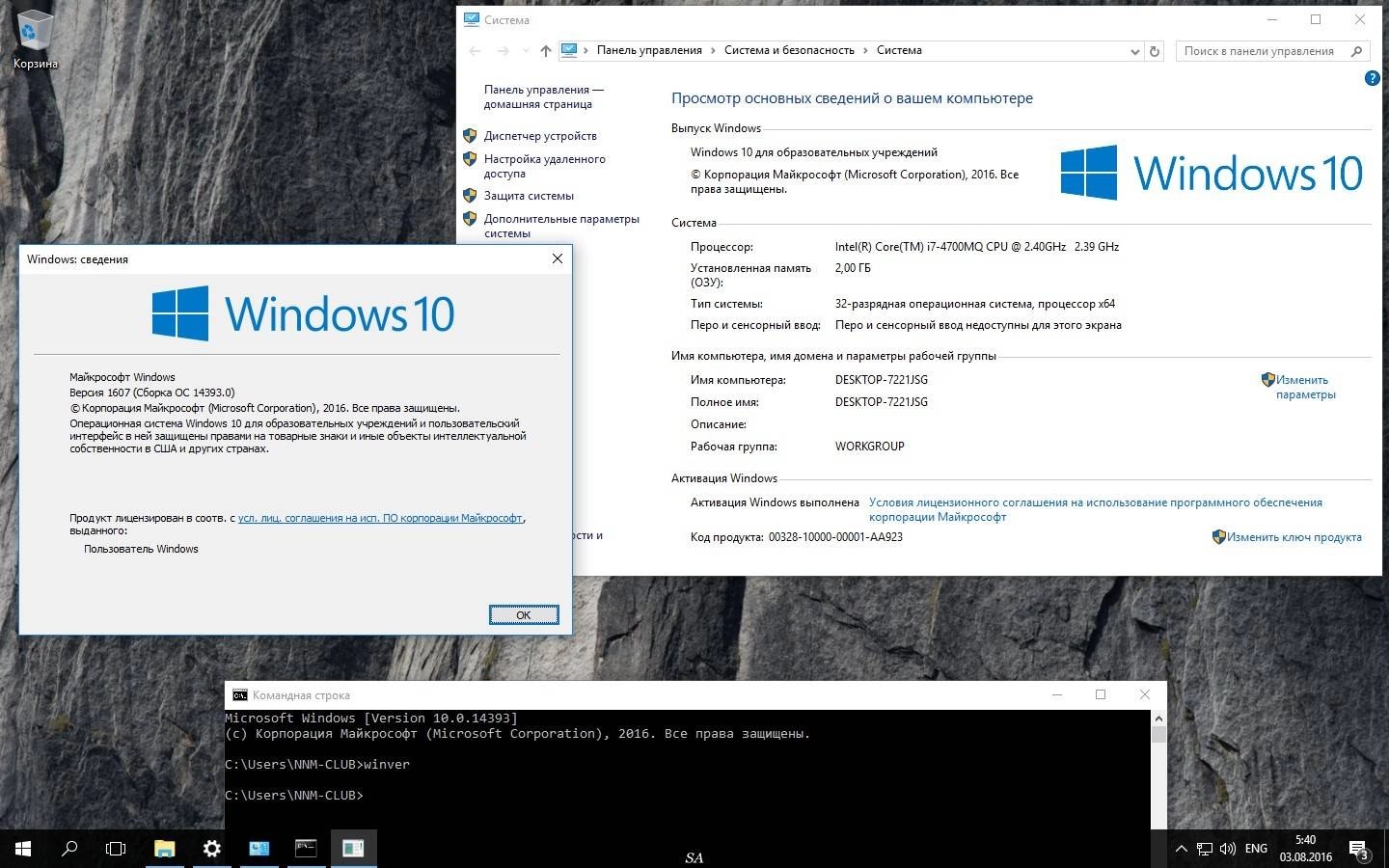Viewport: 1389px width, 868px height.
Task: Open Дополнительные параметры системы link
Action: [x=561, y=226]
